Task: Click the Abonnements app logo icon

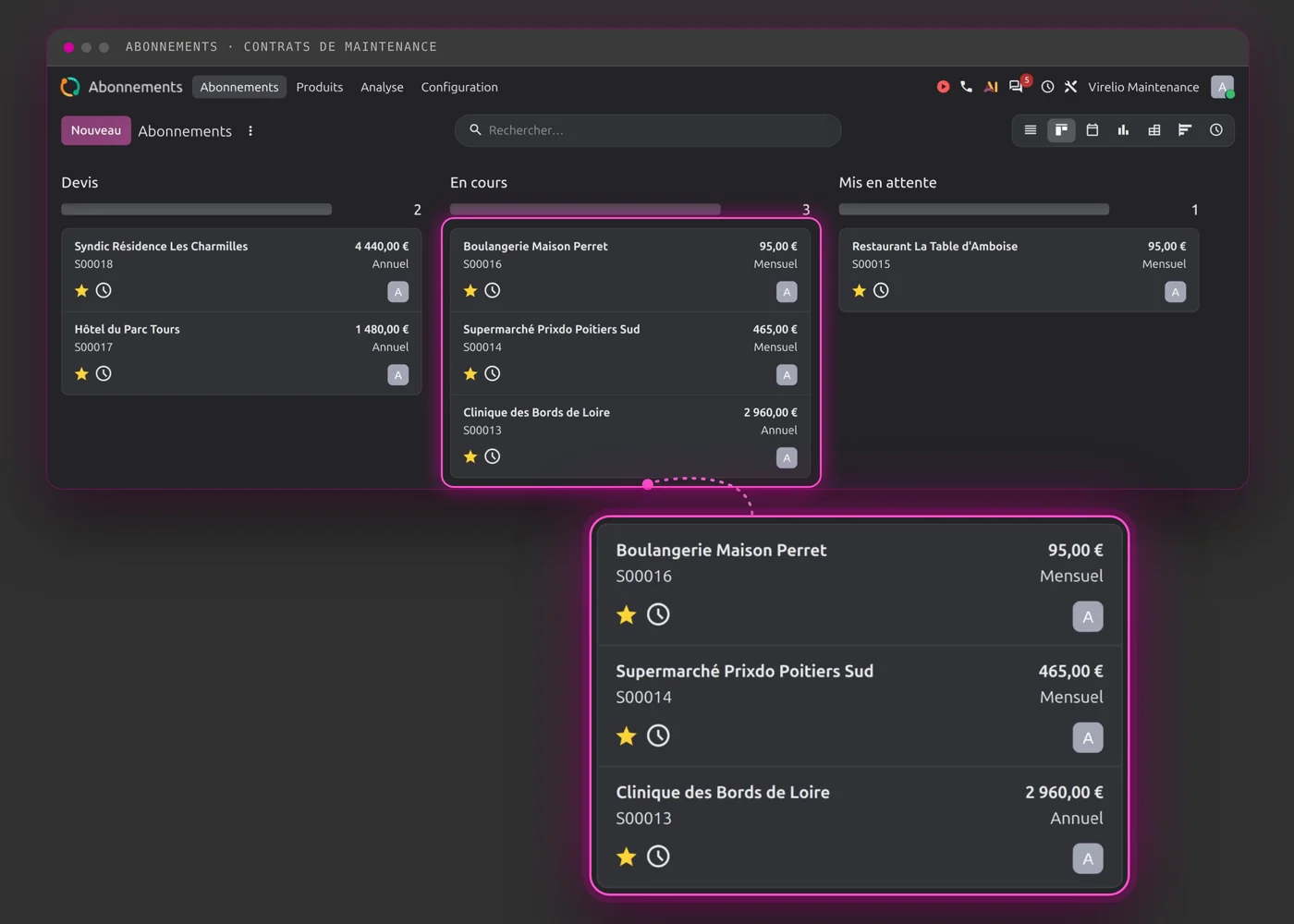Action: [x=70, y=87]
